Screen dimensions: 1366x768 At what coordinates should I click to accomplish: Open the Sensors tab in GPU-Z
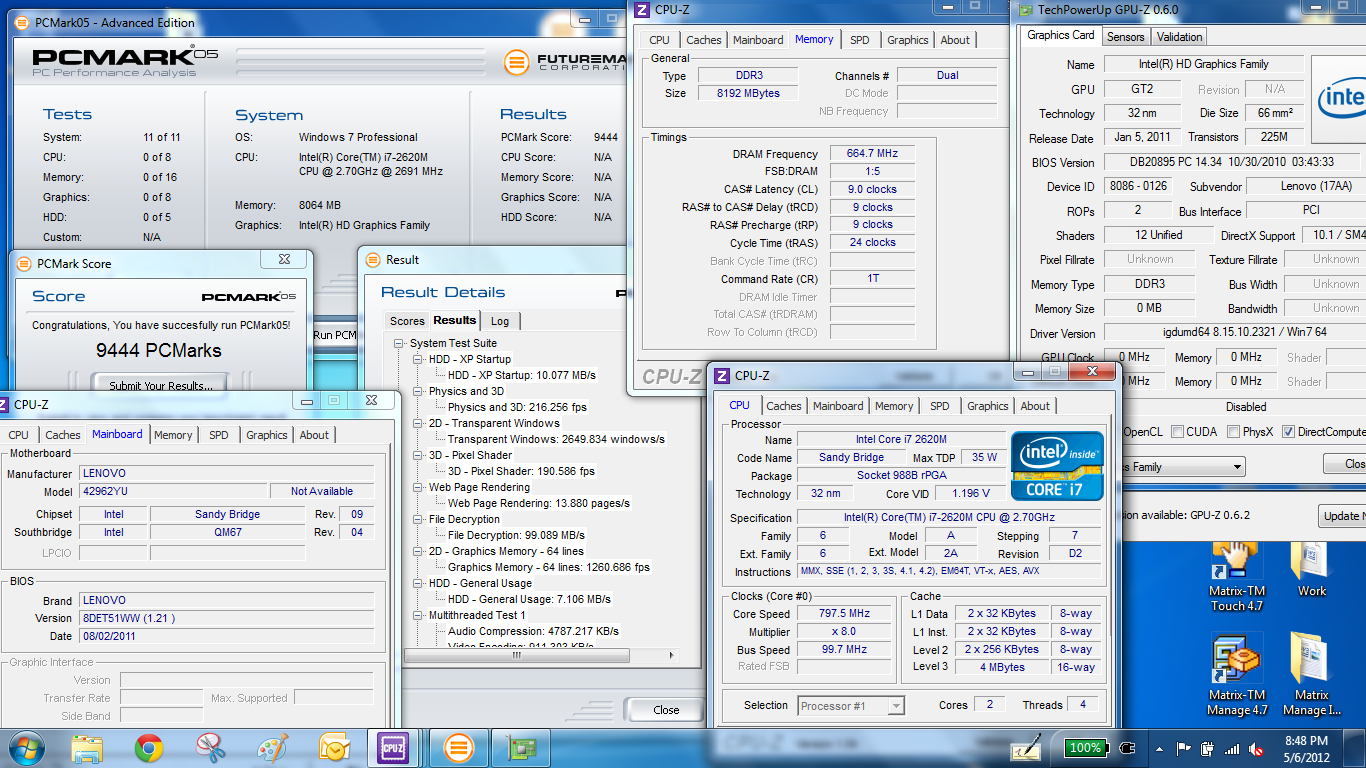tap(1125, 37)
